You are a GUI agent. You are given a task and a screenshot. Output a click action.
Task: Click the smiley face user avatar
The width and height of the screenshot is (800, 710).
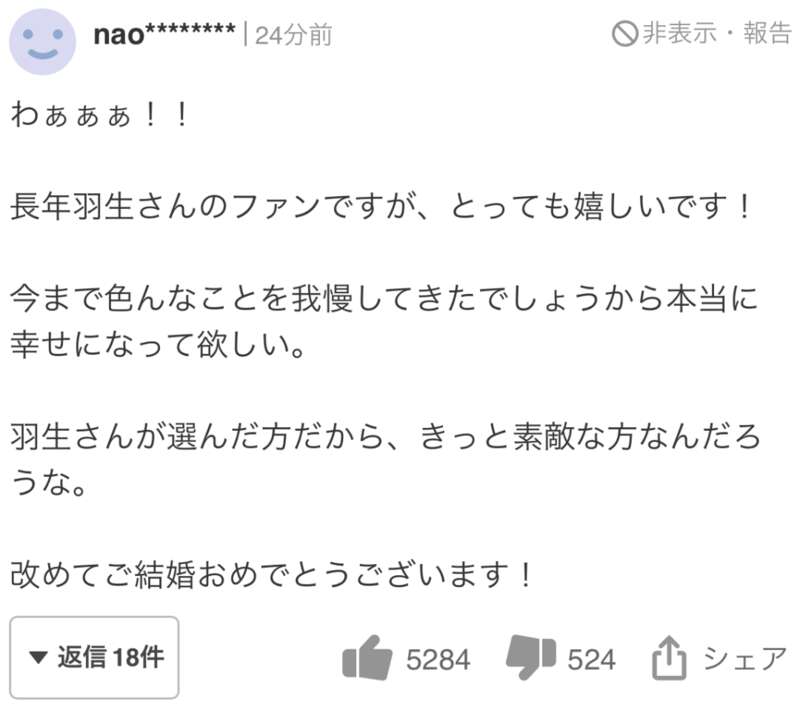point(42,41)
